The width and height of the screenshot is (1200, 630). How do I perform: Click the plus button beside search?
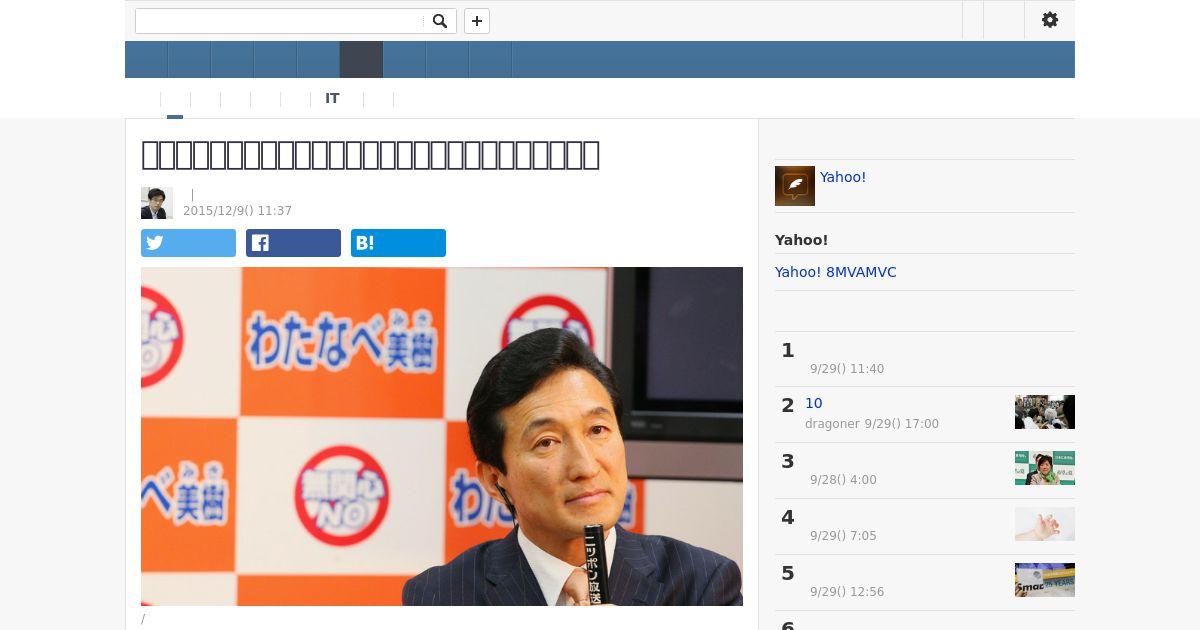click(477, 21)
